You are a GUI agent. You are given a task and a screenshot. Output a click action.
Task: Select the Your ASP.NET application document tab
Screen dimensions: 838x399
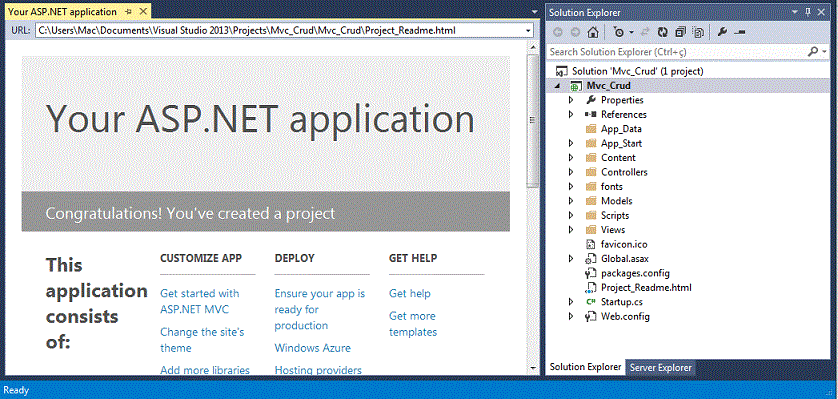coord(63,11)
